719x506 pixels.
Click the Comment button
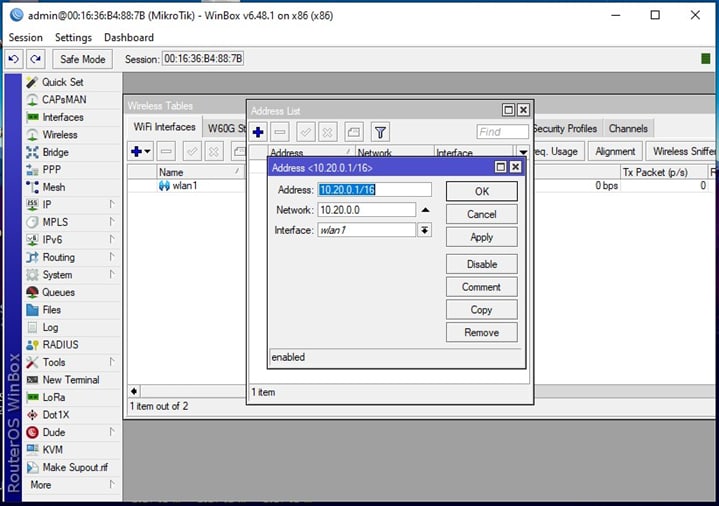click(482, 287)
